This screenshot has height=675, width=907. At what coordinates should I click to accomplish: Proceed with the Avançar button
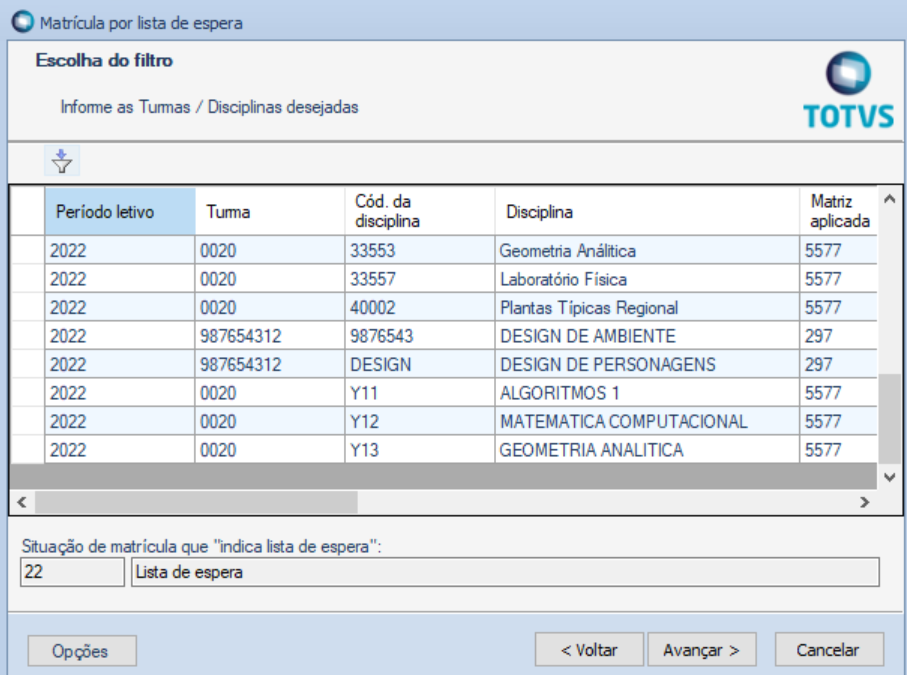click(x=702, y=650)
